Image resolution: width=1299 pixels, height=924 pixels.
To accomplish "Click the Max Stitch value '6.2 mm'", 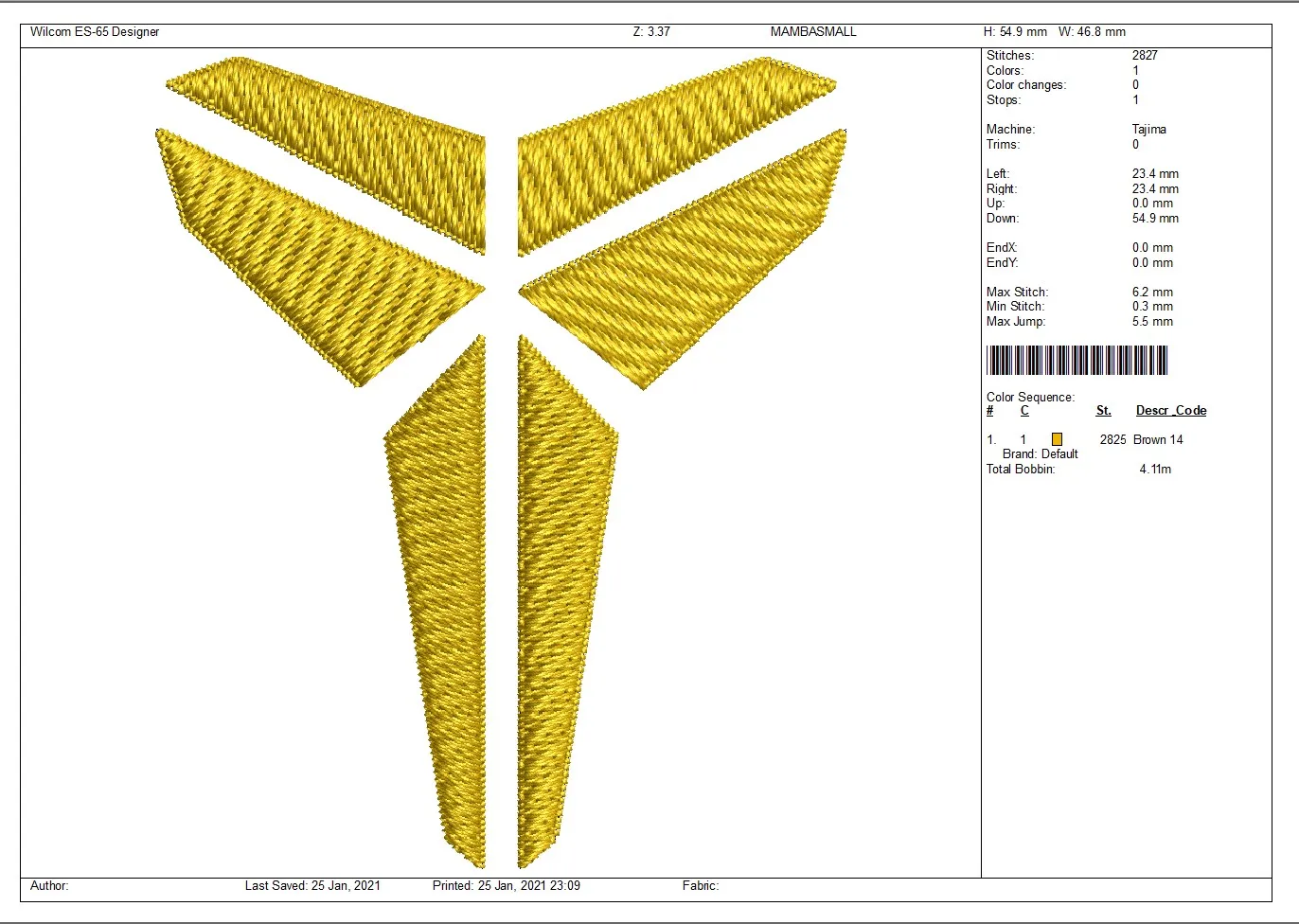I will pos(1152,292).
